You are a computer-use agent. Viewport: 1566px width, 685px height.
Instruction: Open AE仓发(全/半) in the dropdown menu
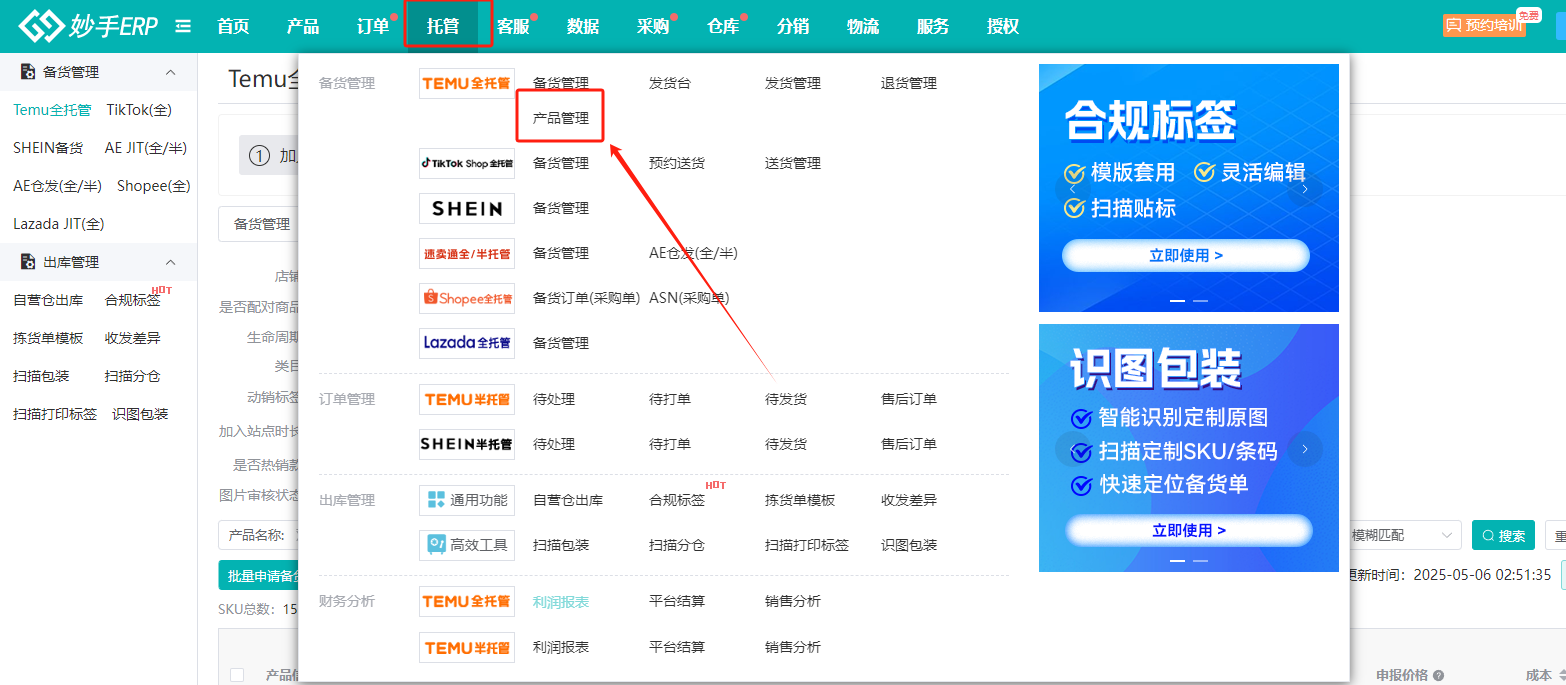click(x=694, y=253)
